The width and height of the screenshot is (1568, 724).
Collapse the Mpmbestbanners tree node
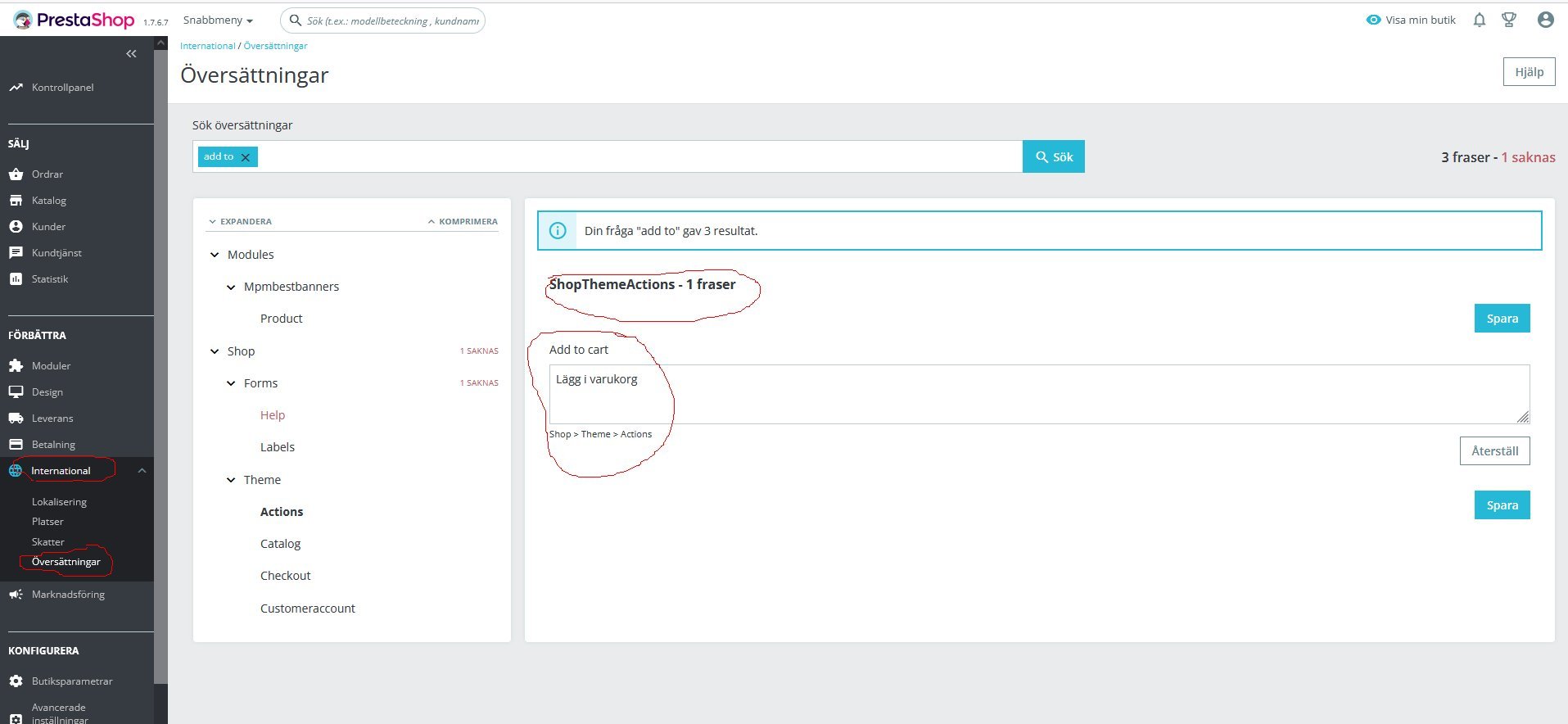[231, 287]
